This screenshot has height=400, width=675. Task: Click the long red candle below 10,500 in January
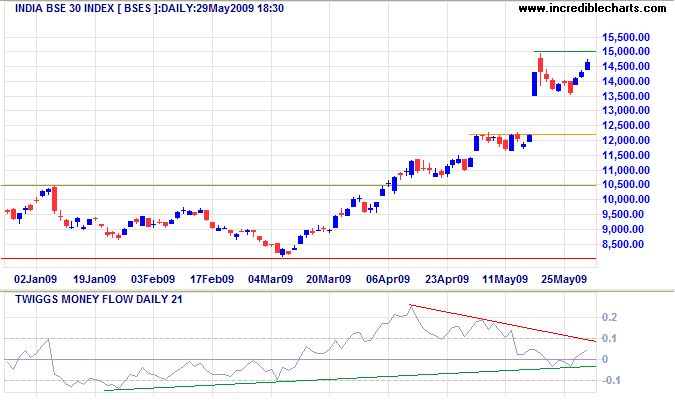pyautogui.click(x=55, y=199)
